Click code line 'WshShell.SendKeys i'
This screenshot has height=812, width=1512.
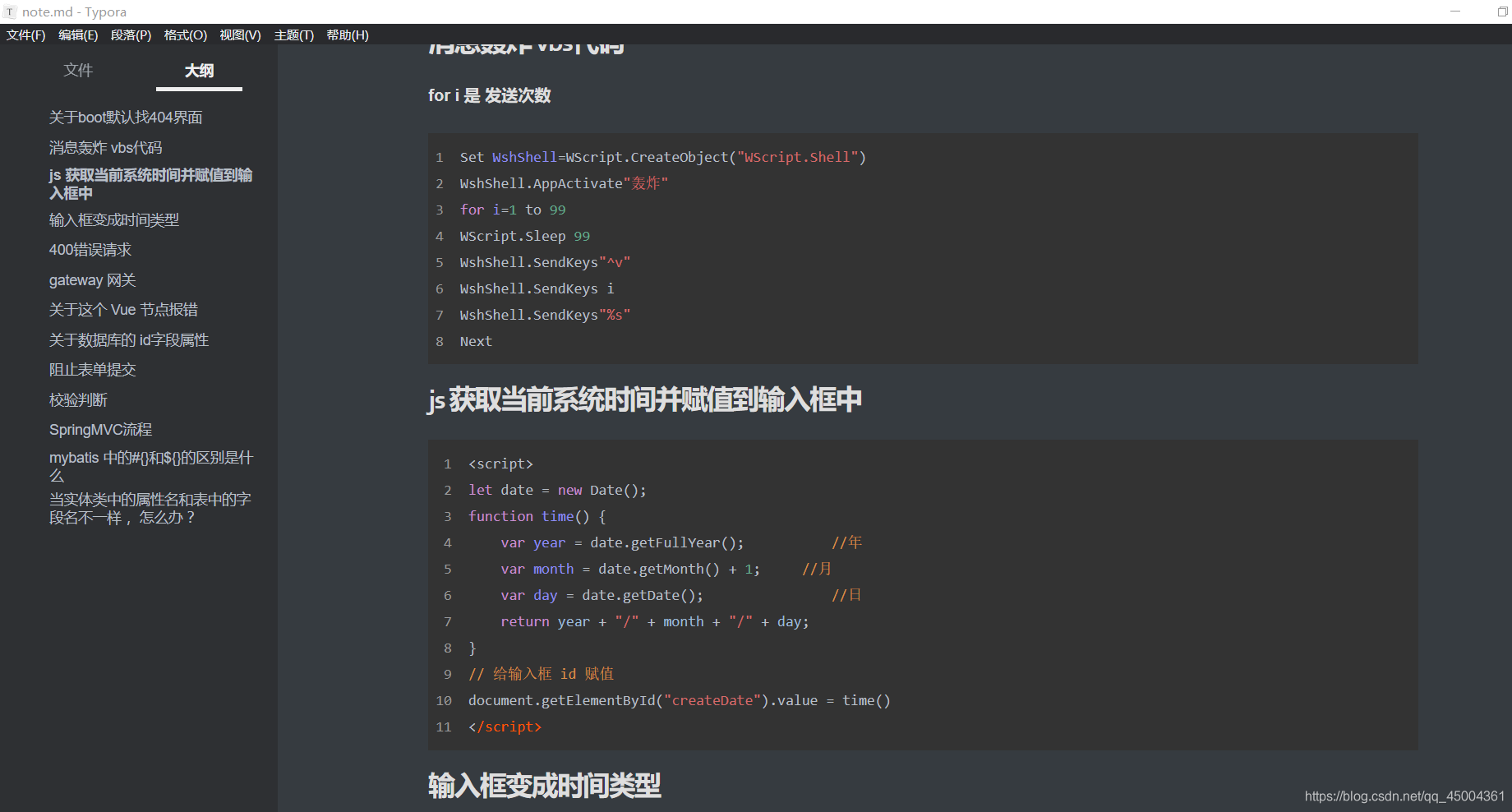(537, 288)
